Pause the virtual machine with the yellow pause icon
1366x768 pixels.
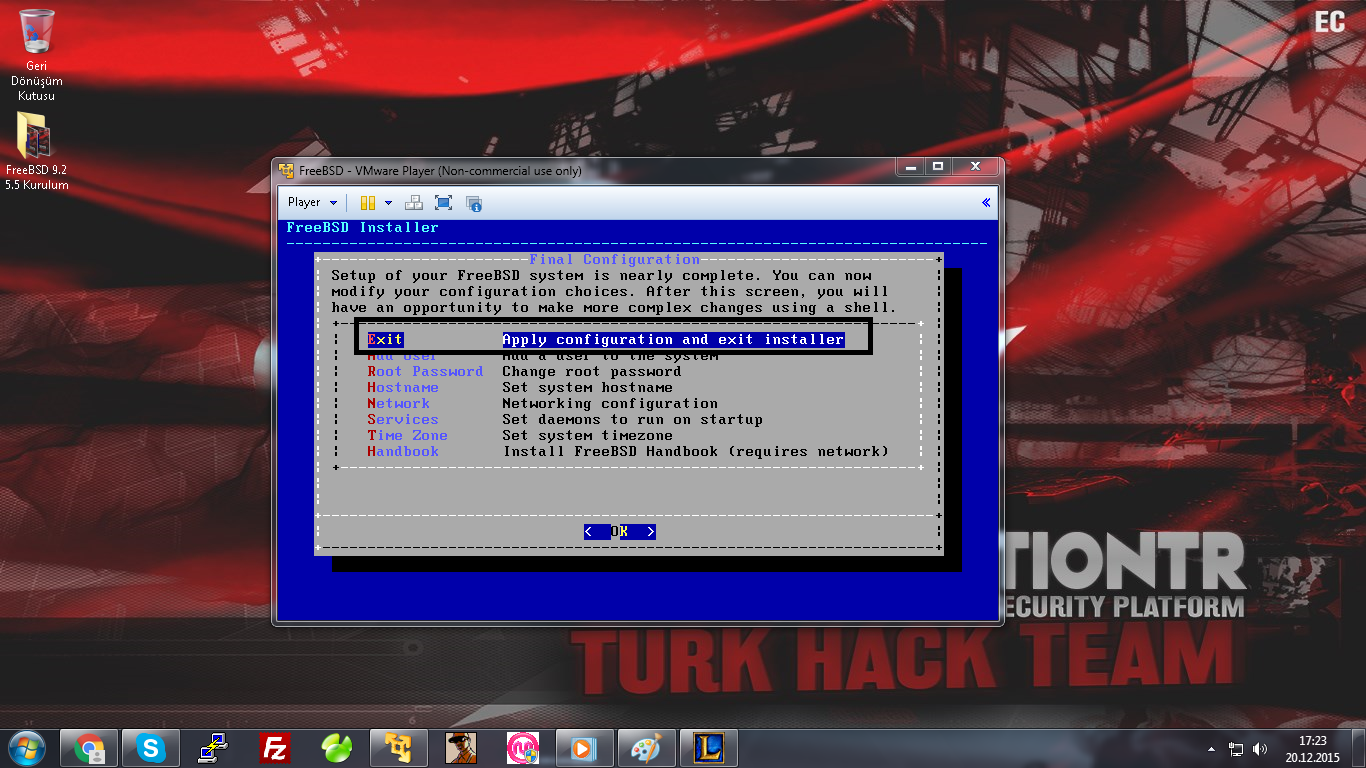[368, 202]
